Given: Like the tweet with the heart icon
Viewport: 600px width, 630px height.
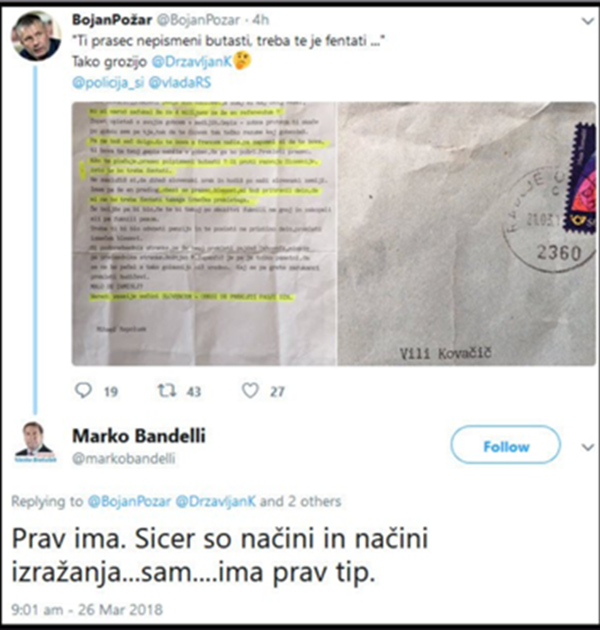Looking at the screenshot, I should (250, 390).
